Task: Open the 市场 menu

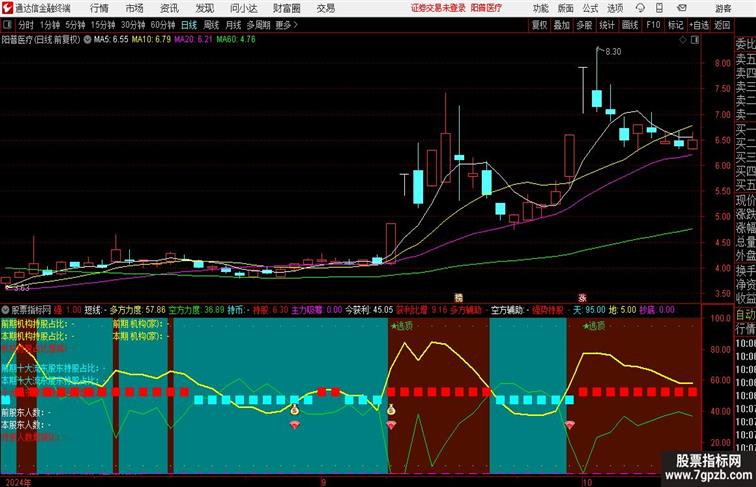Action: pos(135,8)
